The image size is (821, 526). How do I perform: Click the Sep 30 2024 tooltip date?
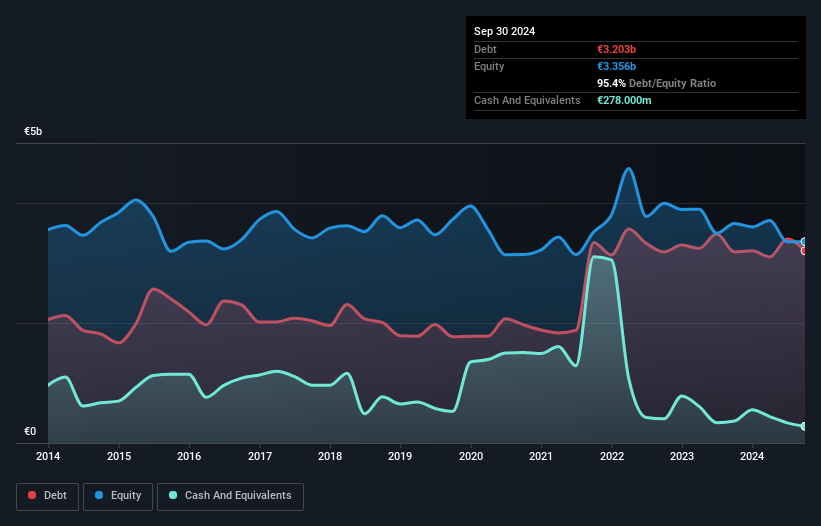tap(504, 31)
